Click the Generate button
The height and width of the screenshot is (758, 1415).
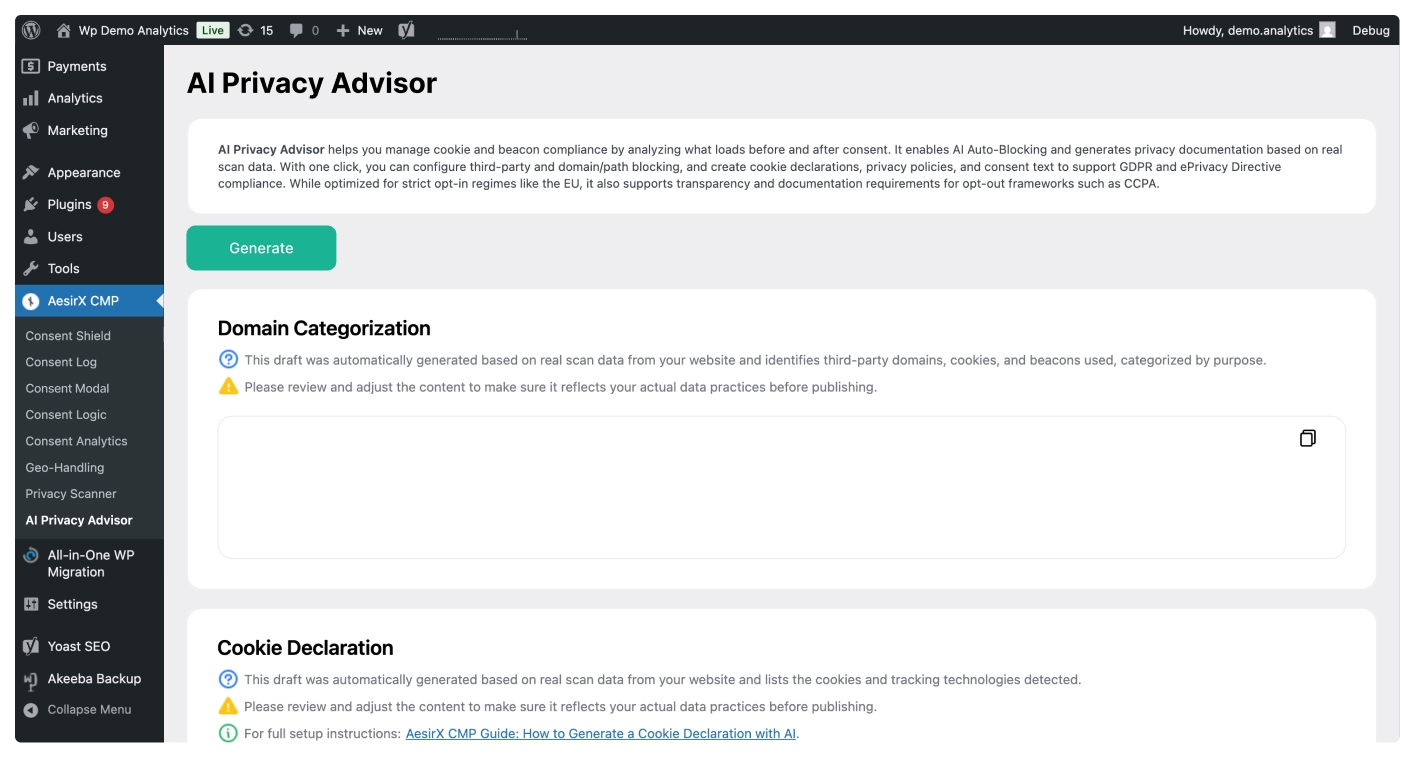[x=261, y=248]
